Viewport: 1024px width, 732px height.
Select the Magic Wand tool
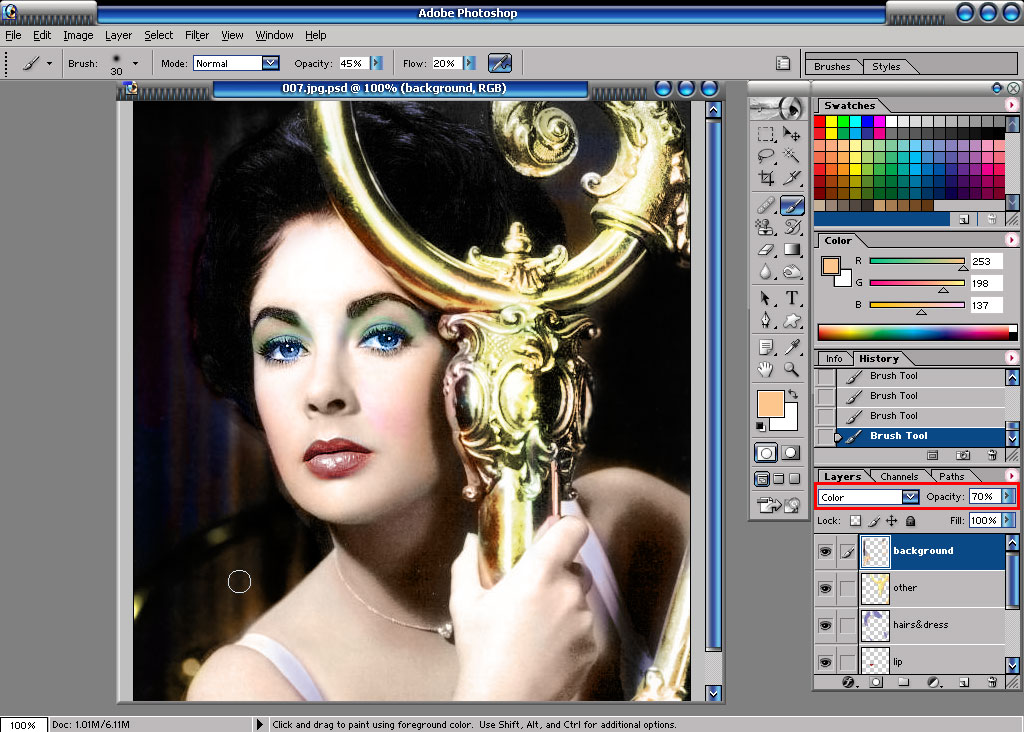(792, 155)
